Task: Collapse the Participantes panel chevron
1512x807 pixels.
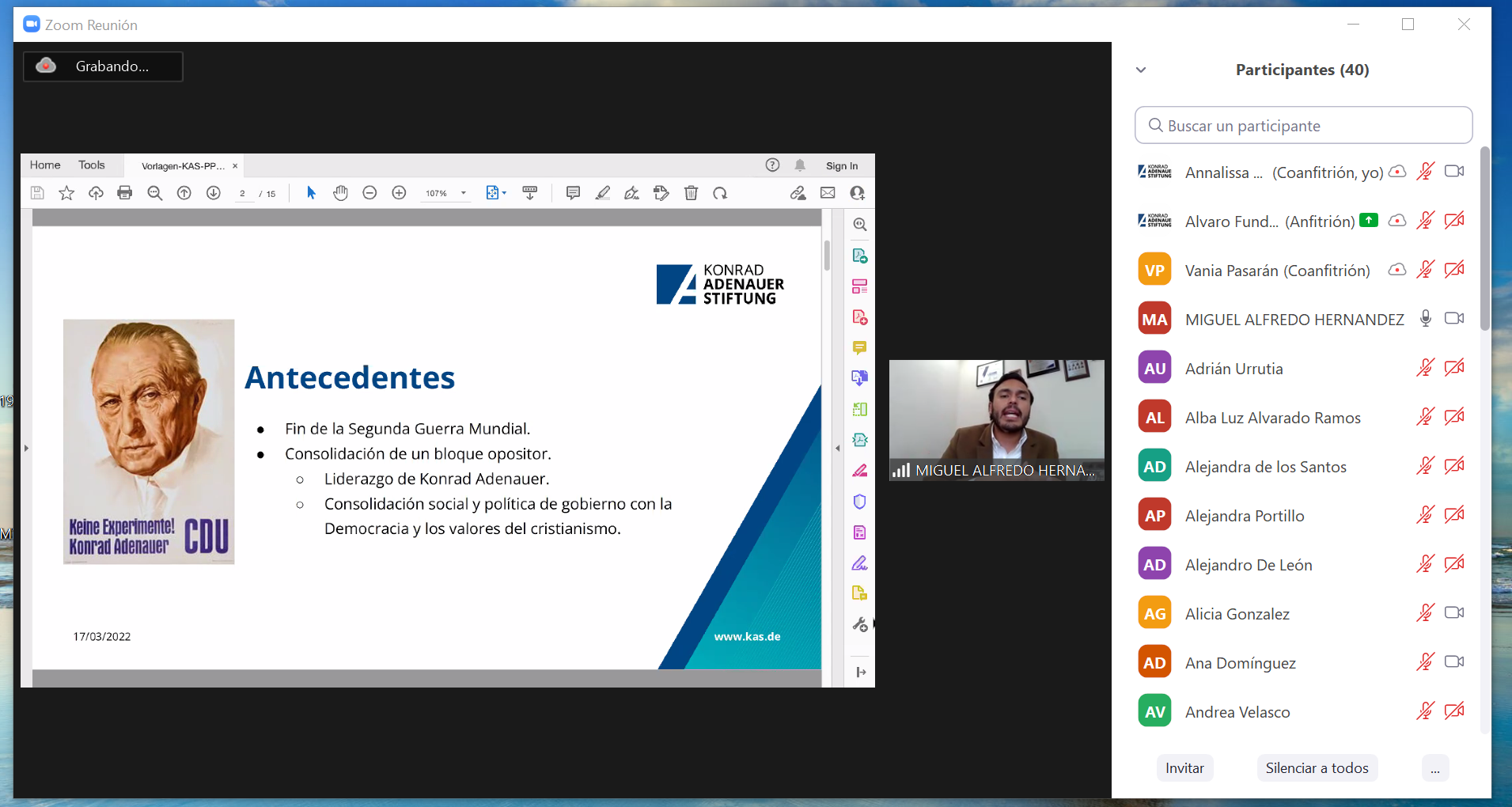Action: 1141,70
